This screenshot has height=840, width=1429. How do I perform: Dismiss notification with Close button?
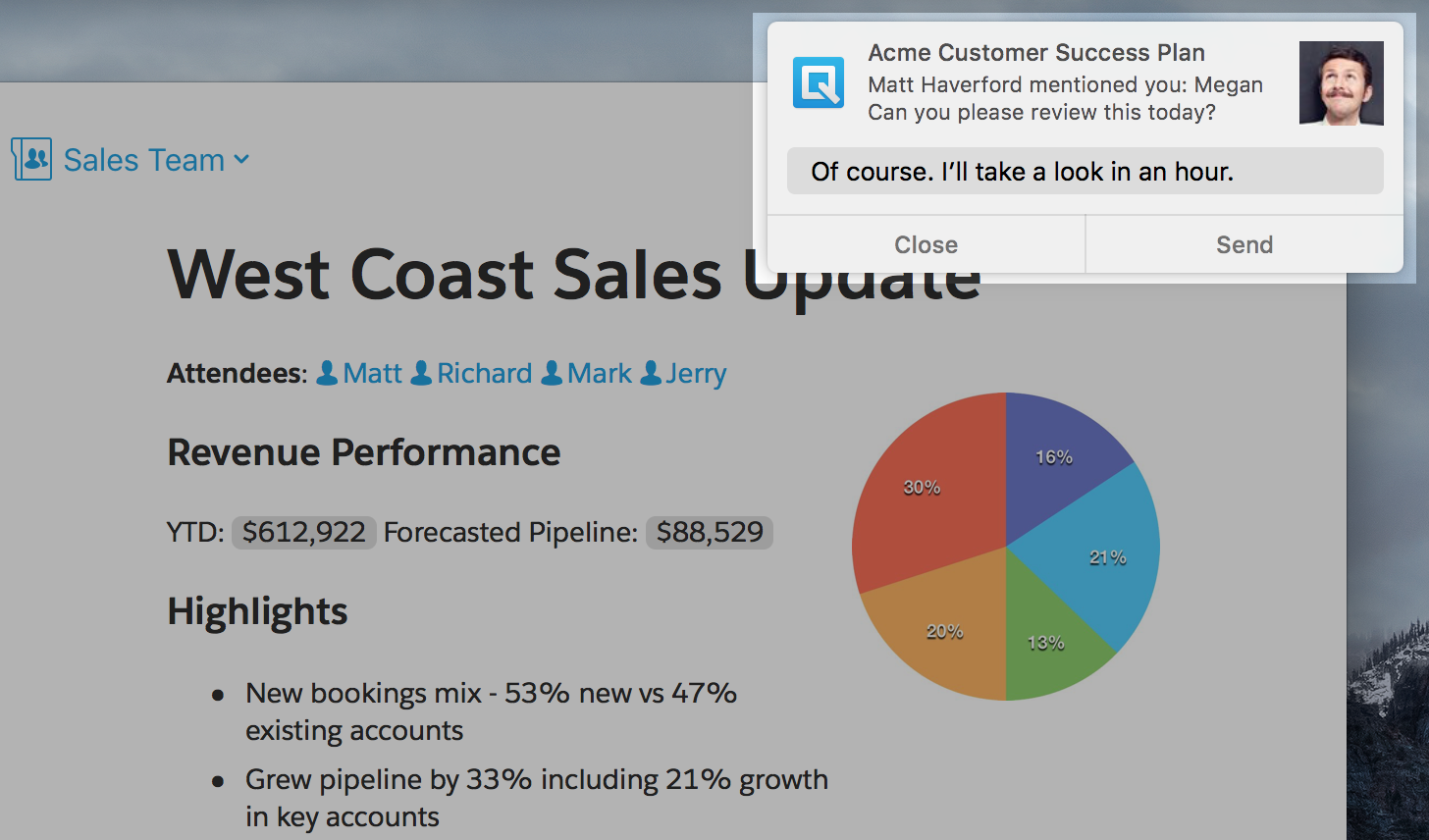tap(926, 244)
